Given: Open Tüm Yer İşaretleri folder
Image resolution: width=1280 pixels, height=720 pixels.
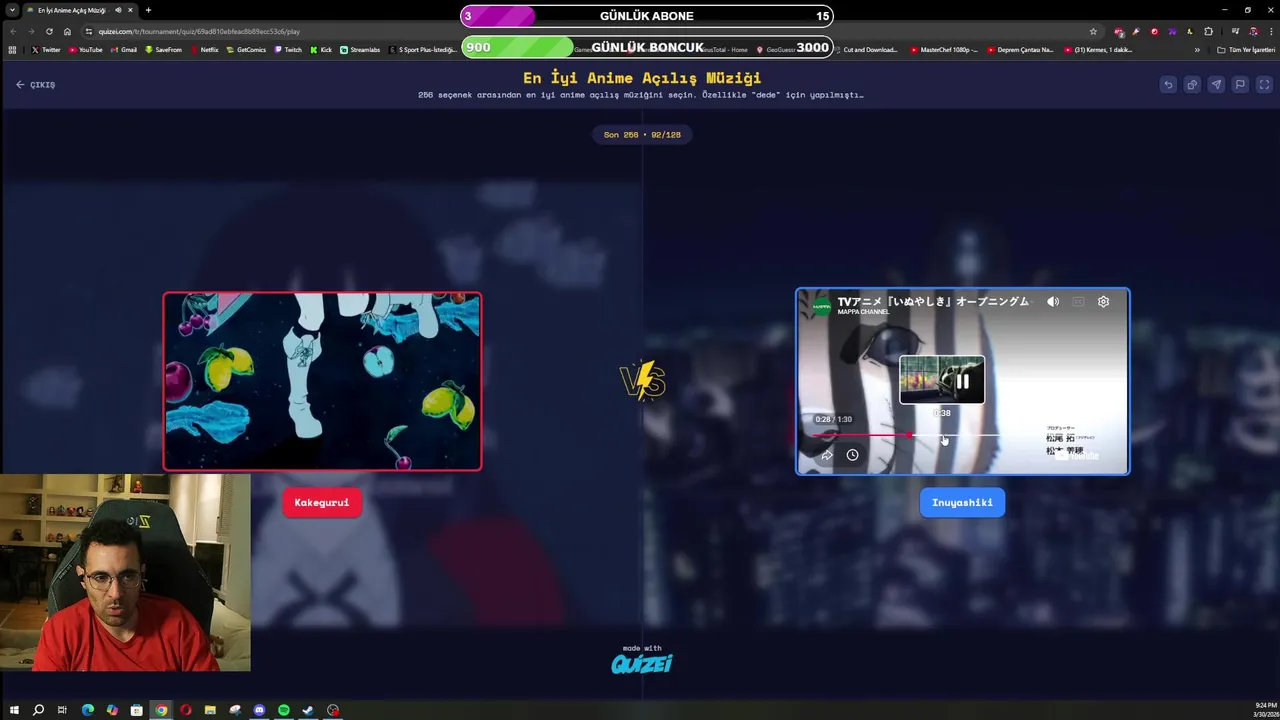Looking at the screenshot, I should [x=1245, y=49].
